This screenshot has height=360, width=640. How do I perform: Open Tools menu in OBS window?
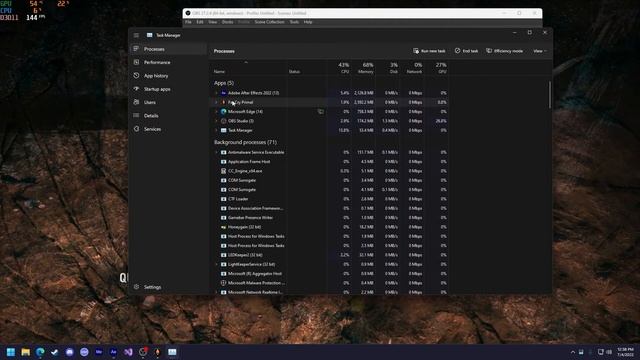[x=294, y=22]
